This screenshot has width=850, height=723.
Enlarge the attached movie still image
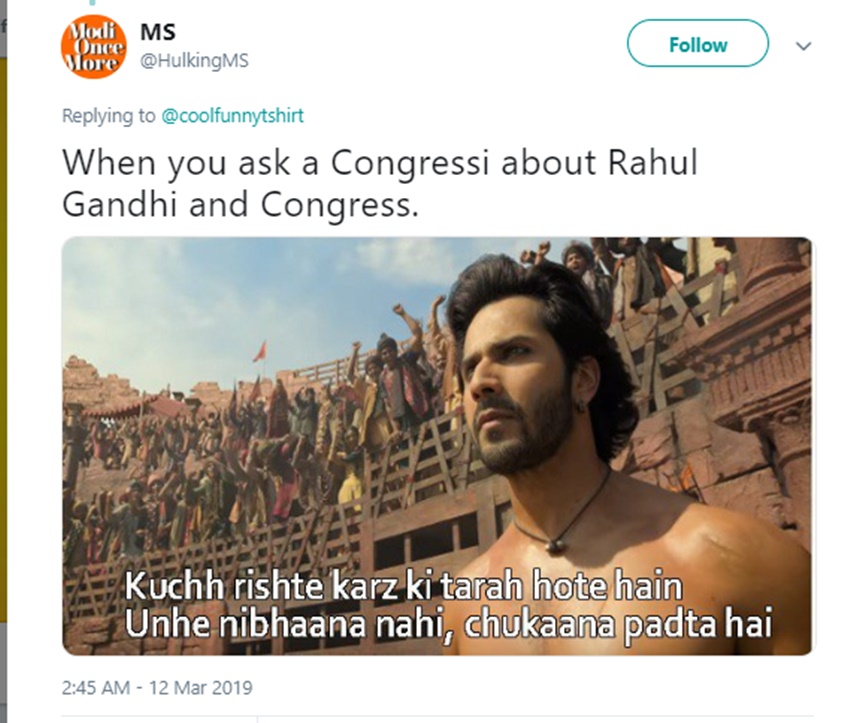click(437, 446)
